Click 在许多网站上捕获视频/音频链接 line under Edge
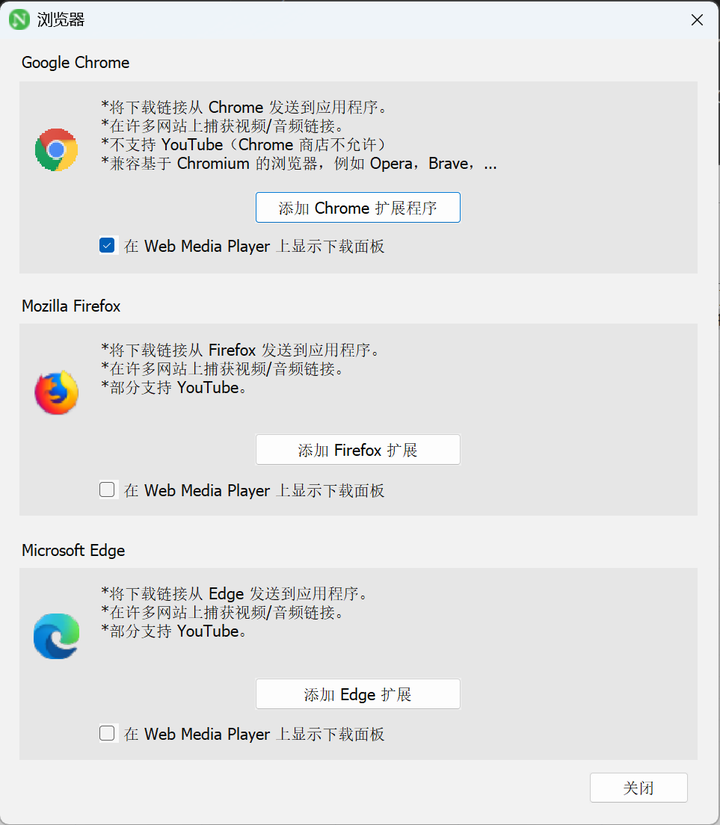Image resolution: width=720 pixels, height=825 pixels. tap(222, 613)
